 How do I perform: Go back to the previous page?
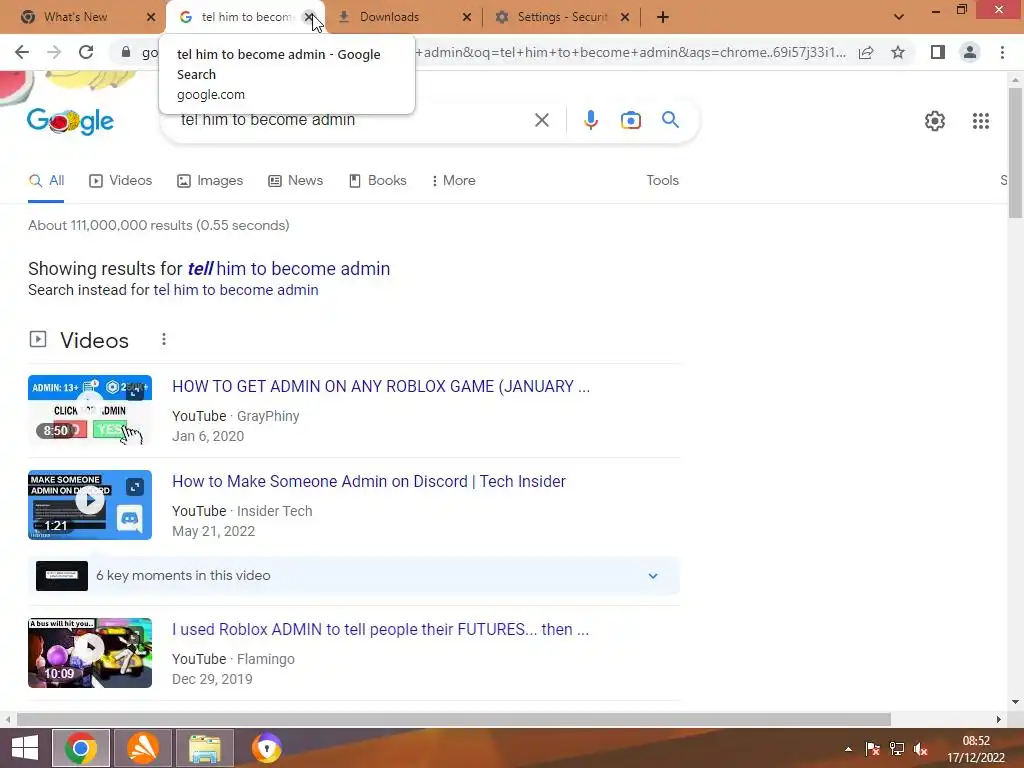(22, 52)
